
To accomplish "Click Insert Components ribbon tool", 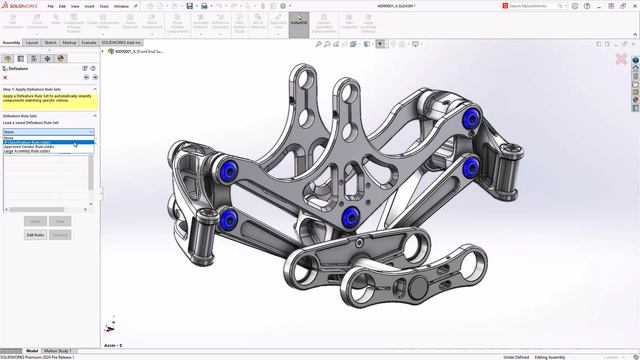I will pyautogui.click(x=37, y=22).
